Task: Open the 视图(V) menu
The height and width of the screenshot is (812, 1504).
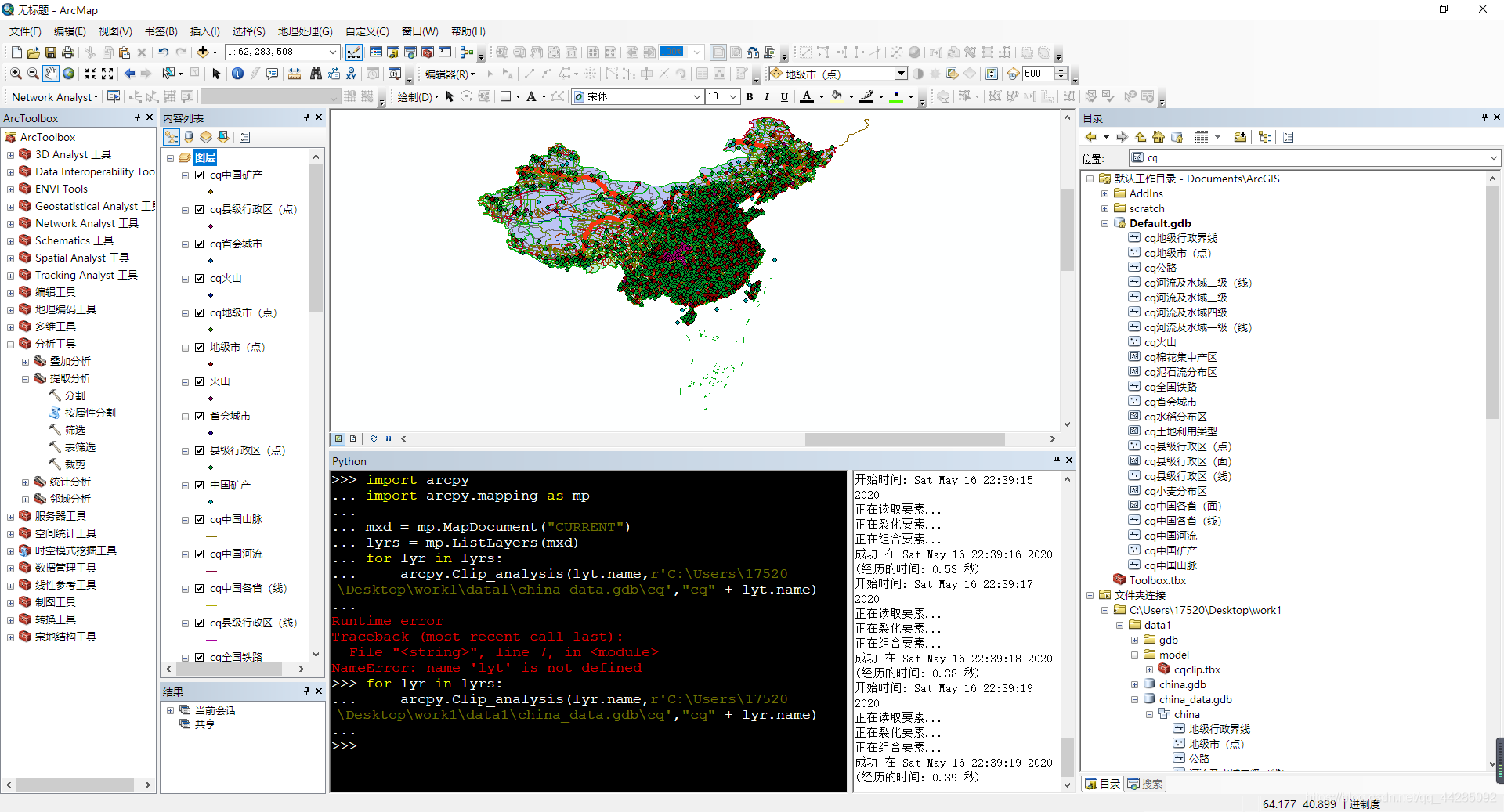Action: click(115, 31)
